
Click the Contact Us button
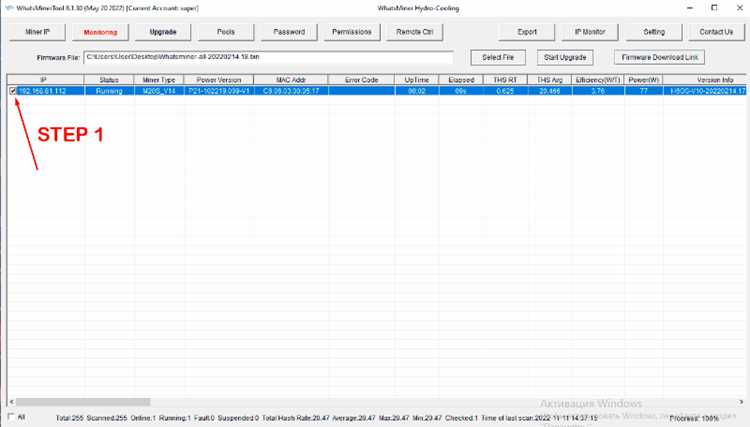(x=716, y=32)
